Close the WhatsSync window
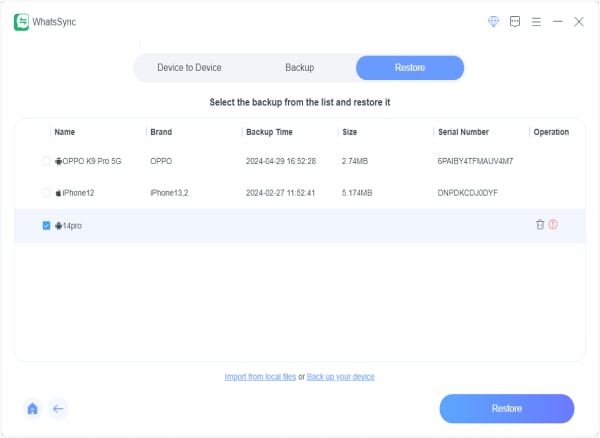 579,22
